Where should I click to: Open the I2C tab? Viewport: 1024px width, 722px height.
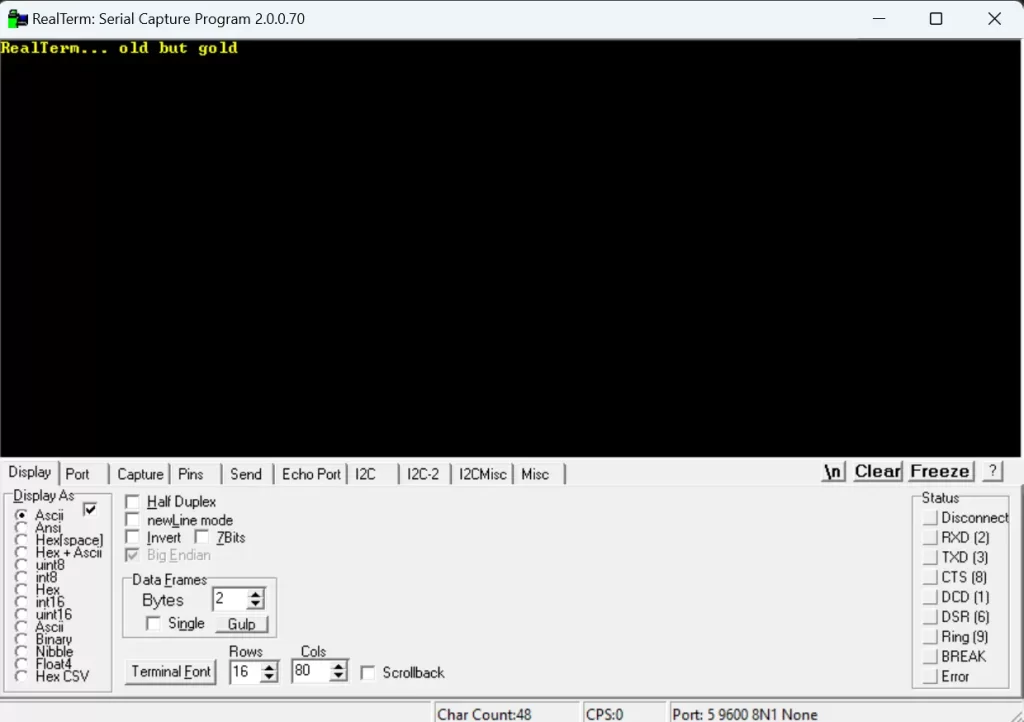tap(366, 474)
